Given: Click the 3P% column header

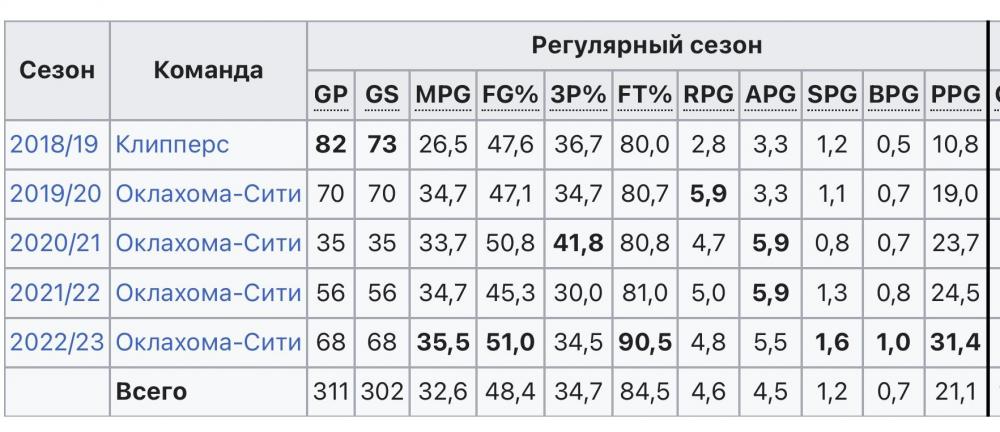Looking at the screenshot, I should pos(577,95).
